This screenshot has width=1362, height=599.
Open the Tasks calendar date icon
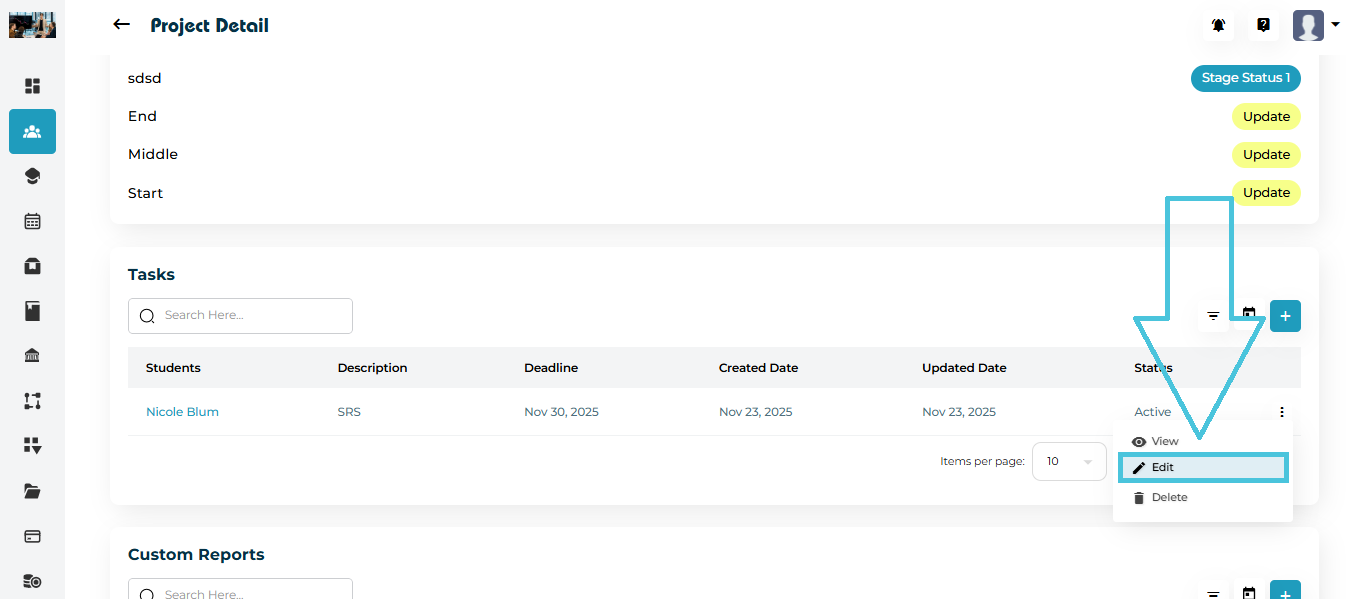click(1249, 314)
